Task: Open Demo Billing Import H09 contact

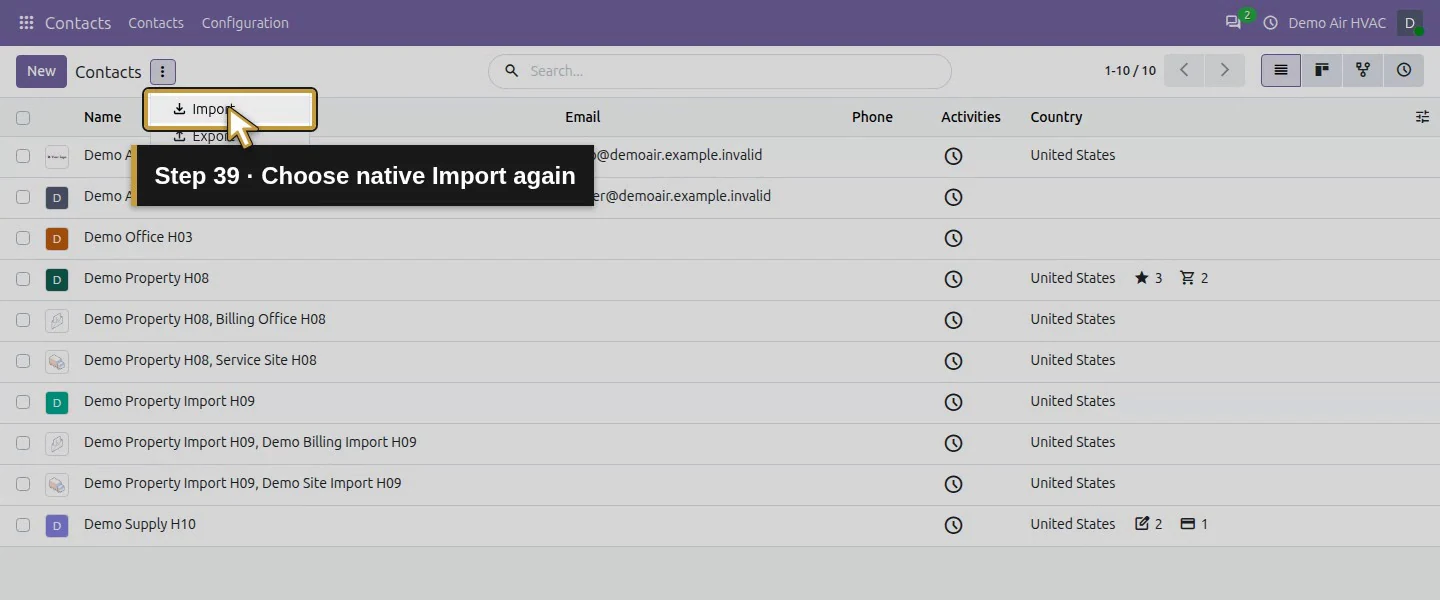Action: [250, 442]
